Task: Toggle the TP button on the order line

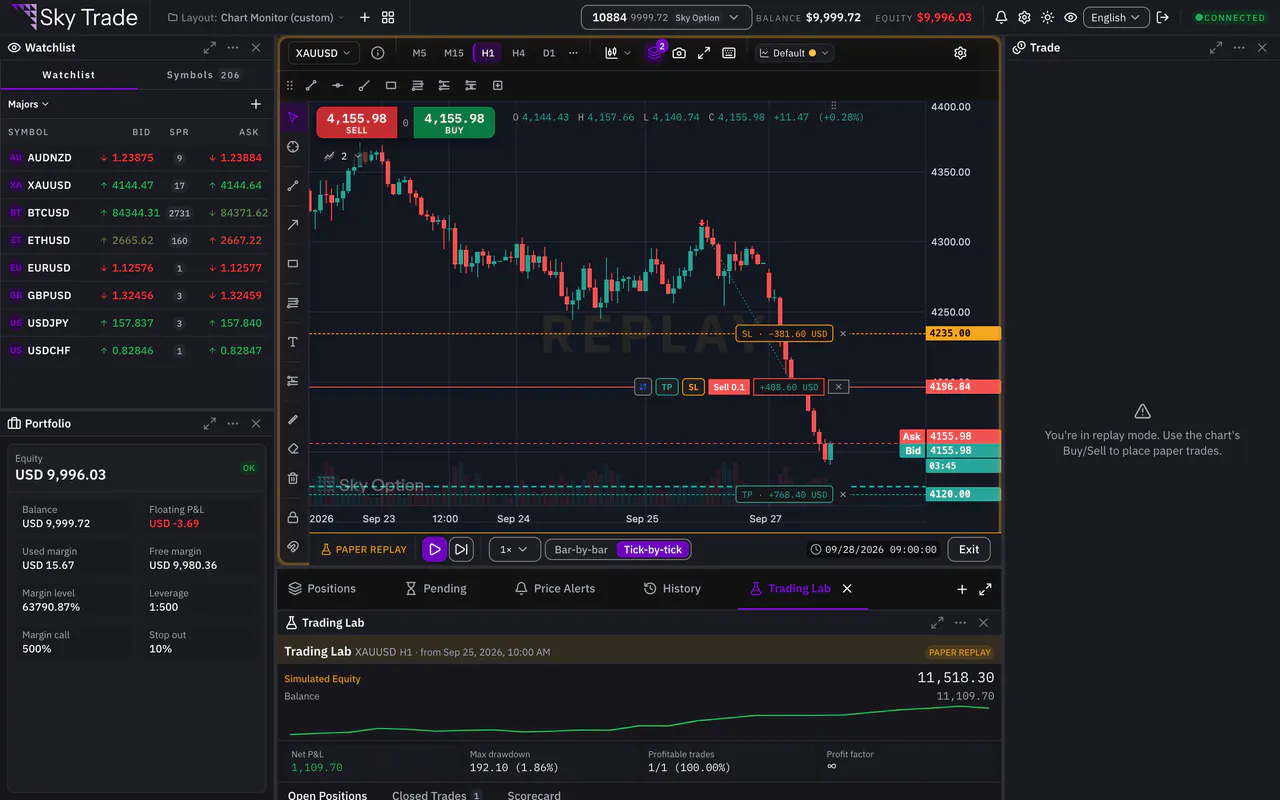Action: point(667,387)
